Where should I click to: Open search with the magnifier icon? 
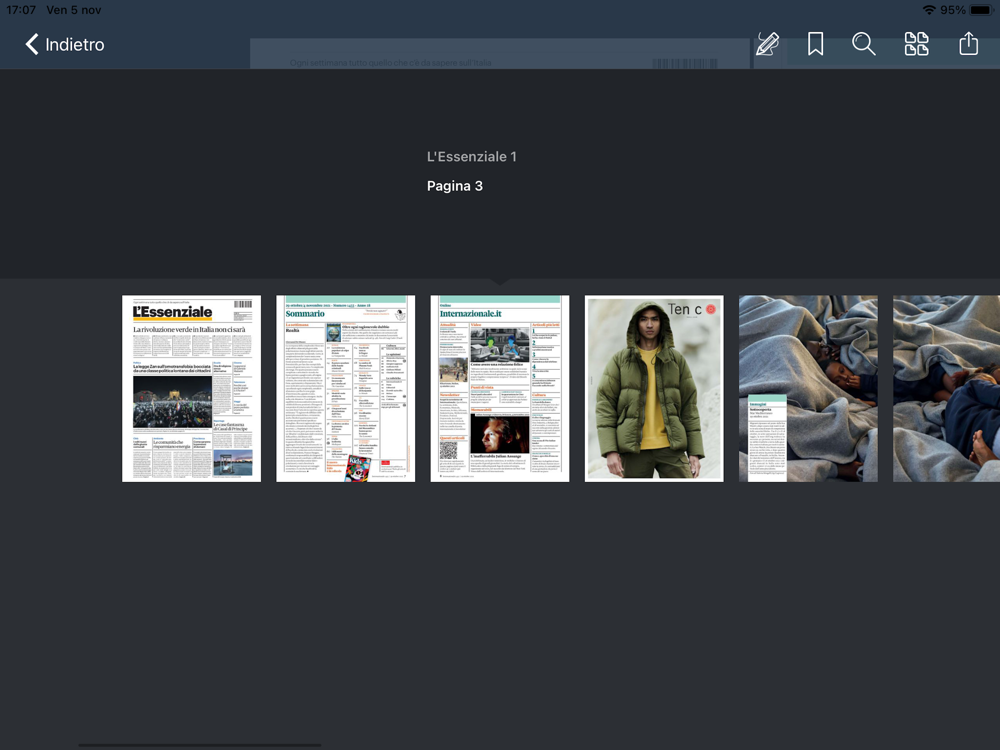click(x=864, y=44)
